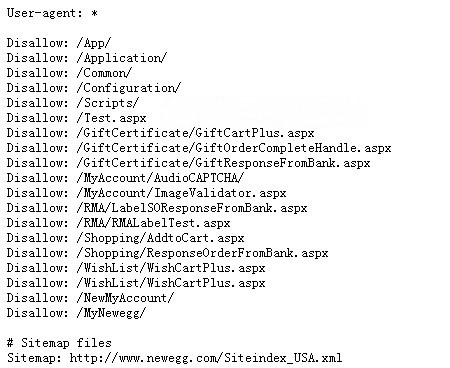Select the /Shopping/AddtoCart.aspx line
450x368 pixels.
[x=125, y=238]
